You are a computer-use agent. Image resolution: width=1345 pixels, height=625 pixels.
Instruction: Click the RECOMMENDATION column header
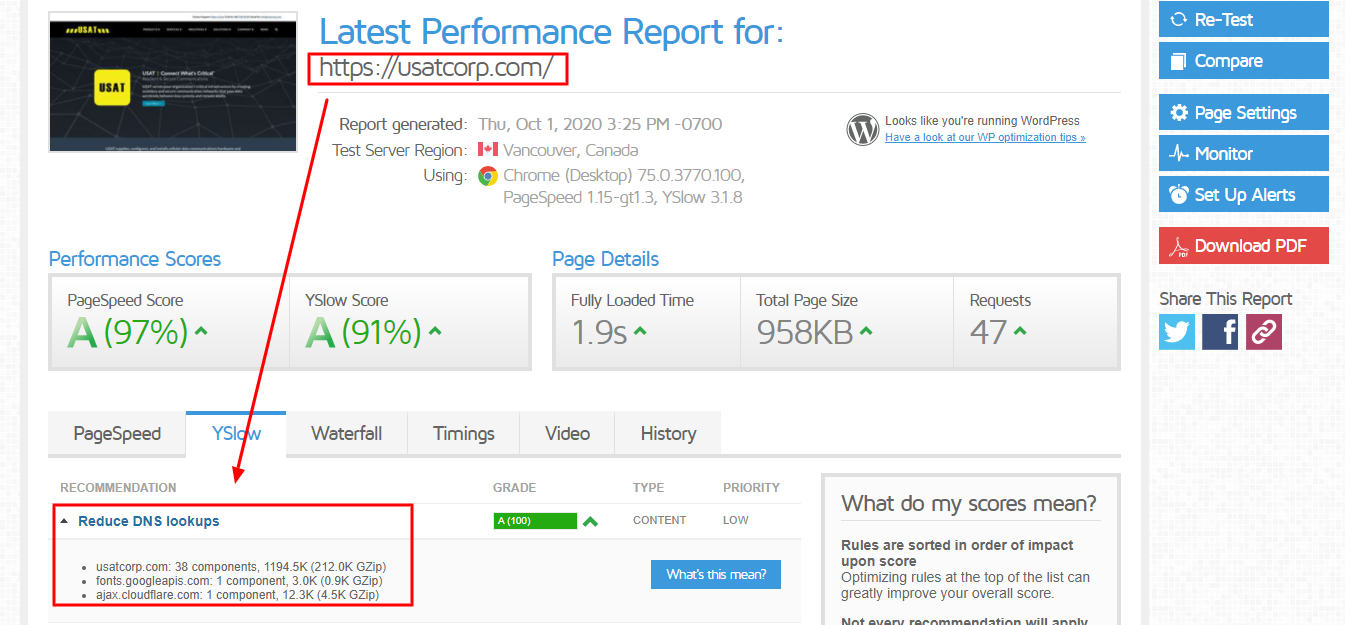[118, 488]
